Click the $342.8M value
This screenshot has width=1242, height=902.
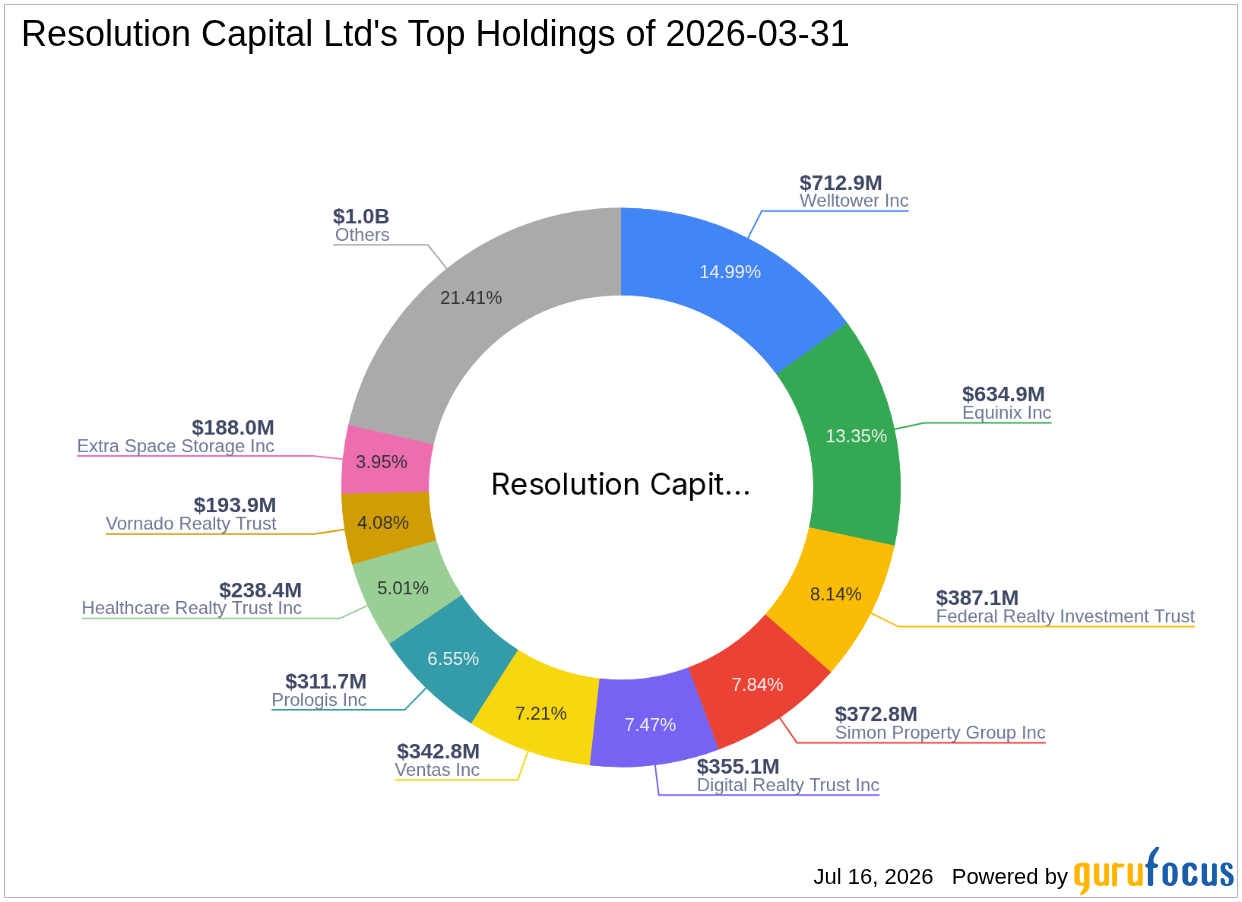click(438, 751)
